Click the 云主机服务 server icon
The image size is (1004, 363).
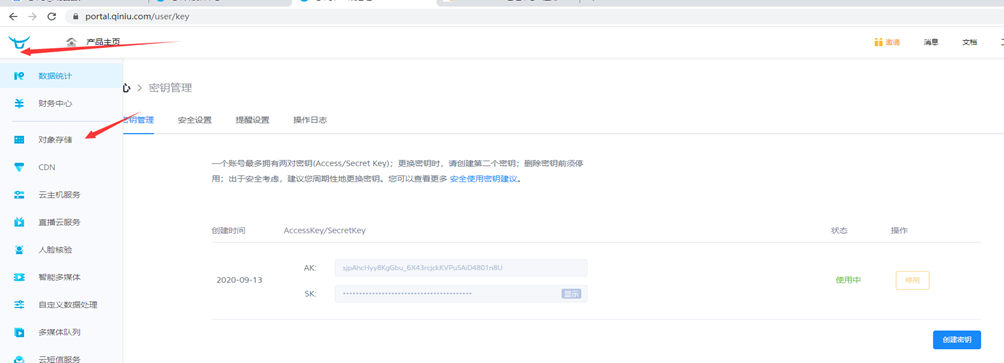19,195
